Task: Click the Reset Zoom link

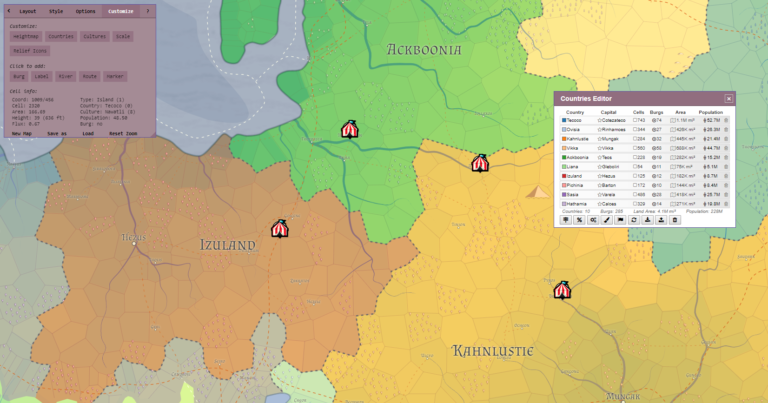Action: [123, 132]
